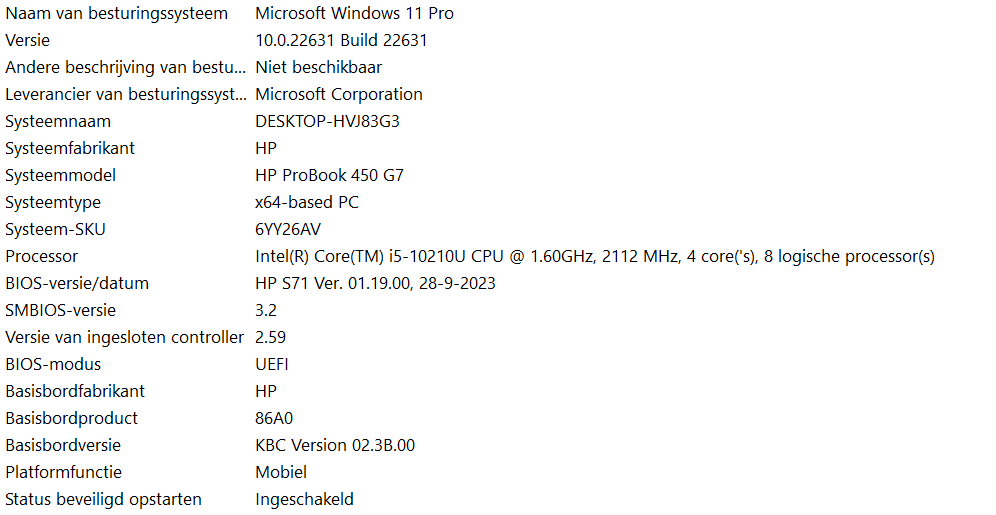The height and width of the screenshot is (515, 996).
Task: Select the BIOS-versie/datum row
Action: (x=498, y=283)
